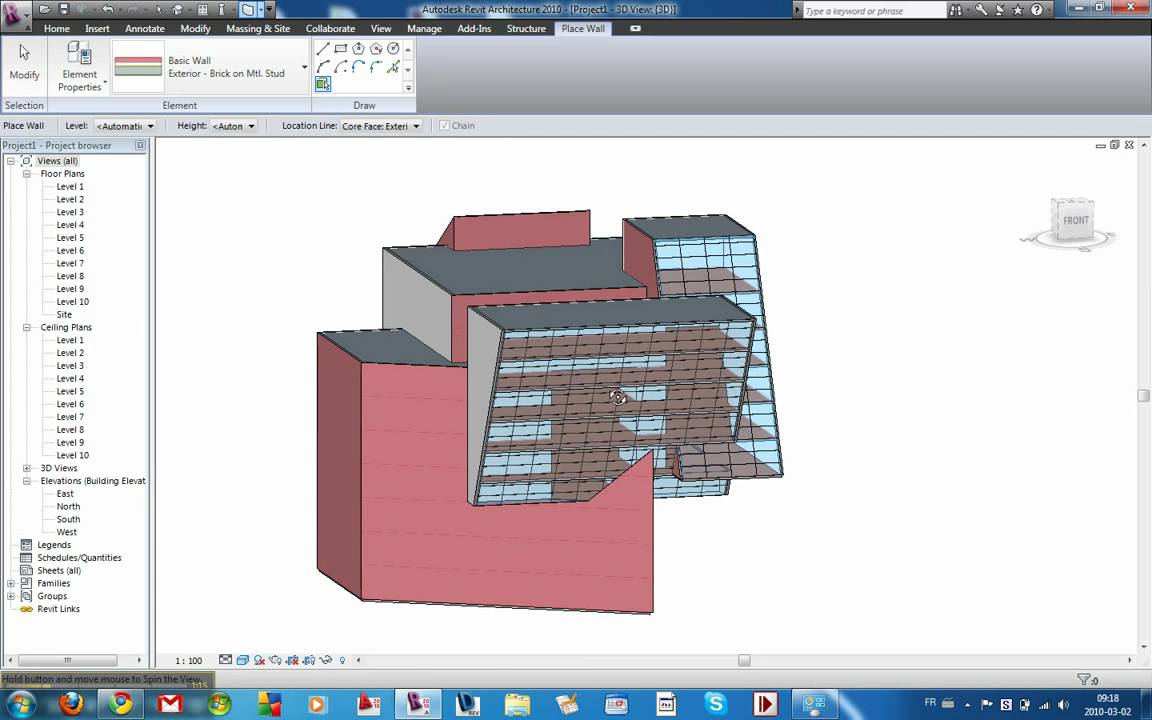Select the Pick Faces draw tool

point(323,84)
